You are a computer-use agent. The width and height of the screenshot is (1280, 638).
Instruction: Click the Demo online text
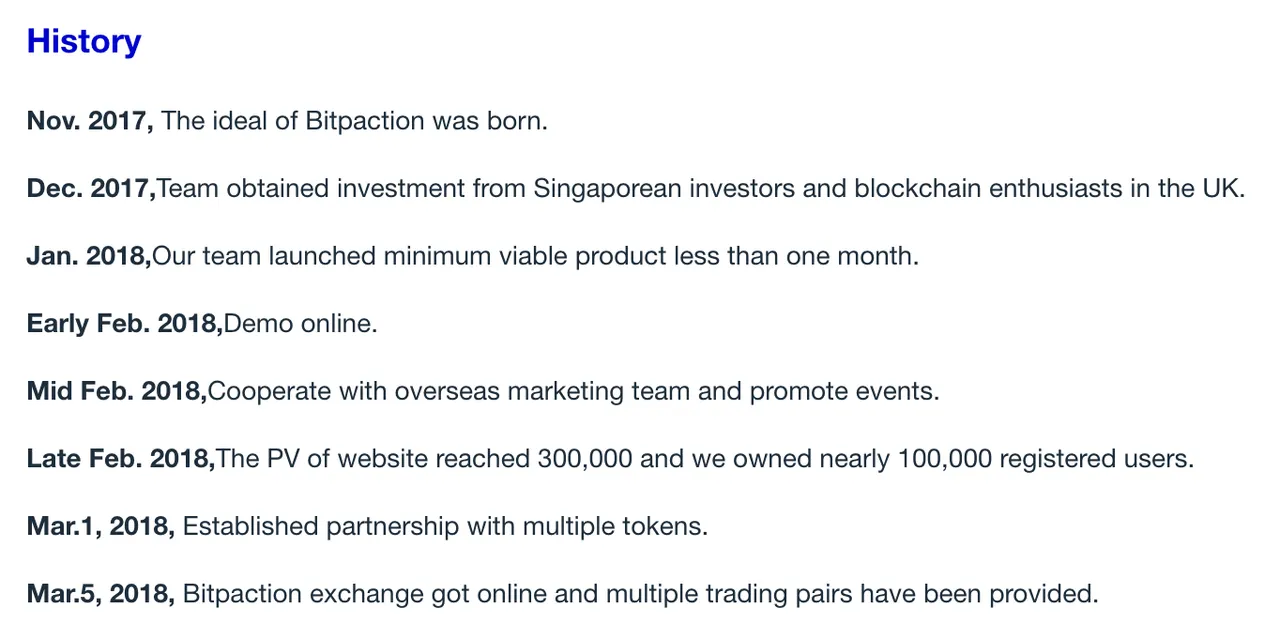[x=301, y=324]
